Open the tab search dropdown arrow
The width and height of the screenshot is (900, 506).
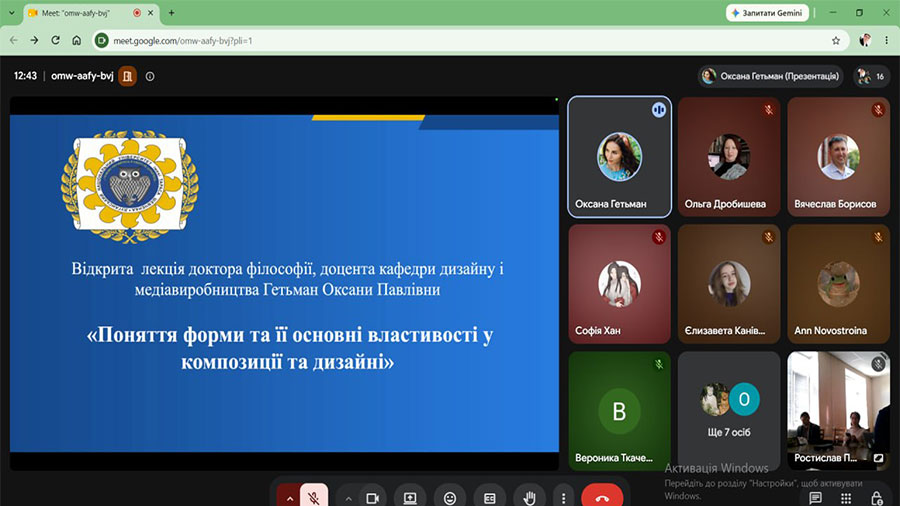tap(11, 13)
